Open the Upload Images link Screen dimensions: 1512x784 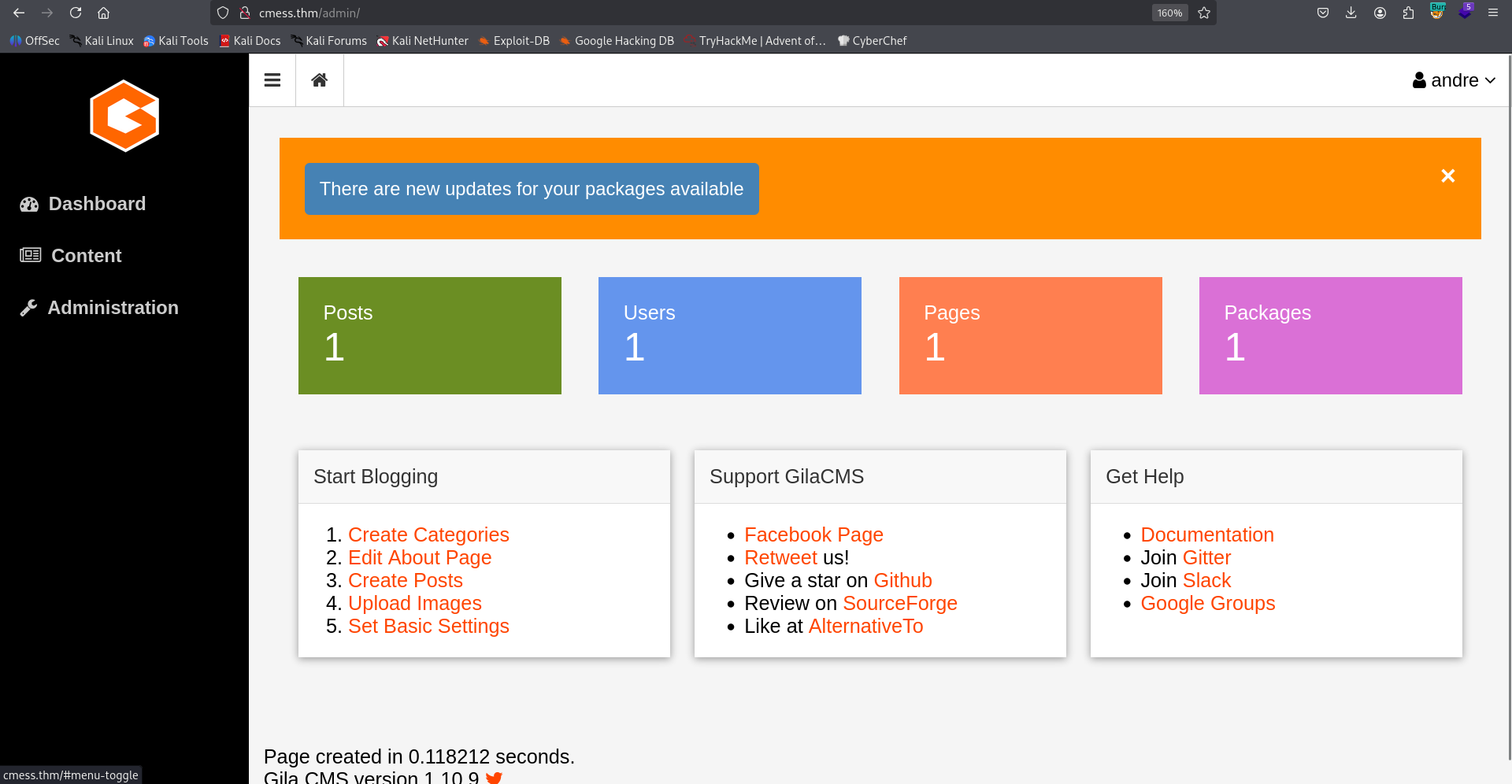click(x=414, y=603)
